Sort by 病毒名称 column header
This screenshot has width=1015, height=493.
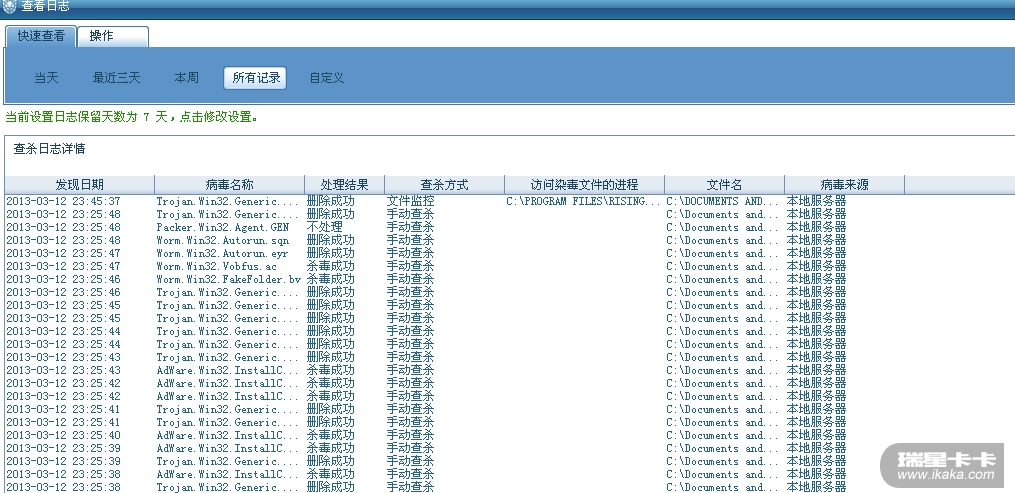(230, 184)
